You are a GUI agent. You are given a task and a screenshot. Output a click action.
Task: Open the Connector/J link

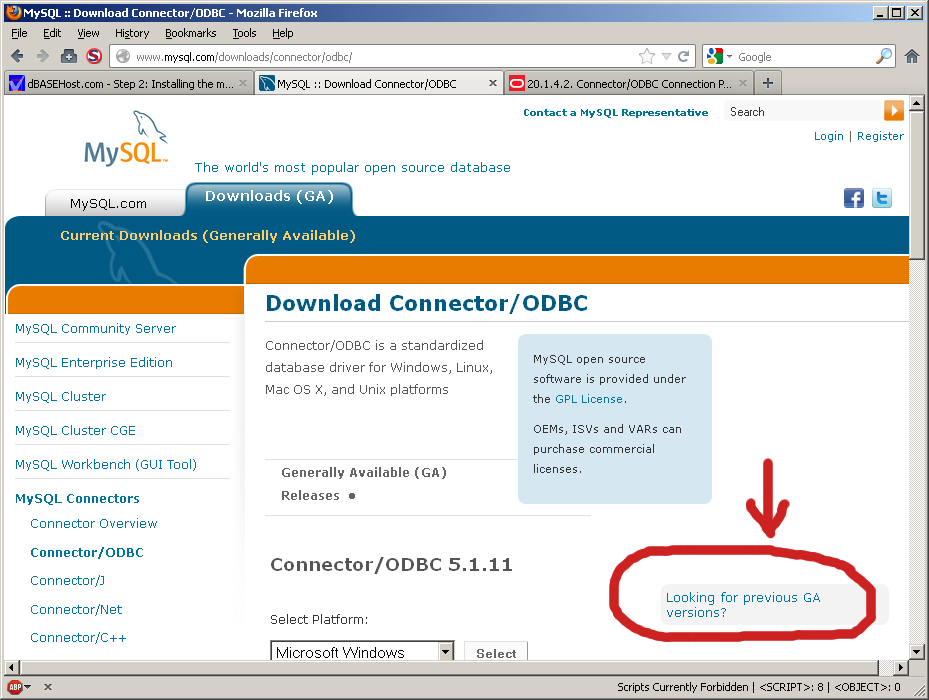[x=68, y=580]
